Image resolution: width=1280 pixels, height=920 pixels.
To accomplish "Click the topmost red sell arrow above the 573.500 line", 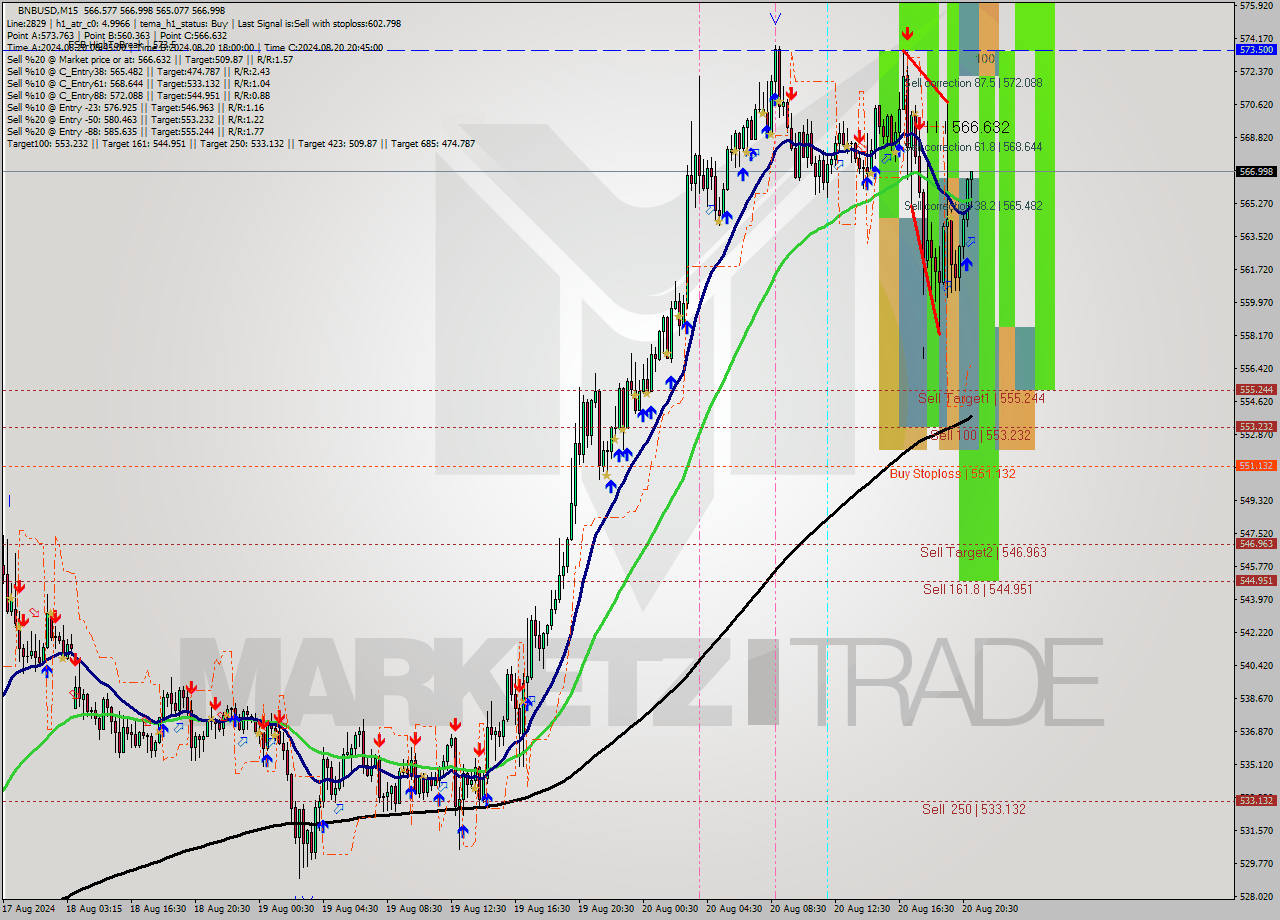I will point(906,34).
